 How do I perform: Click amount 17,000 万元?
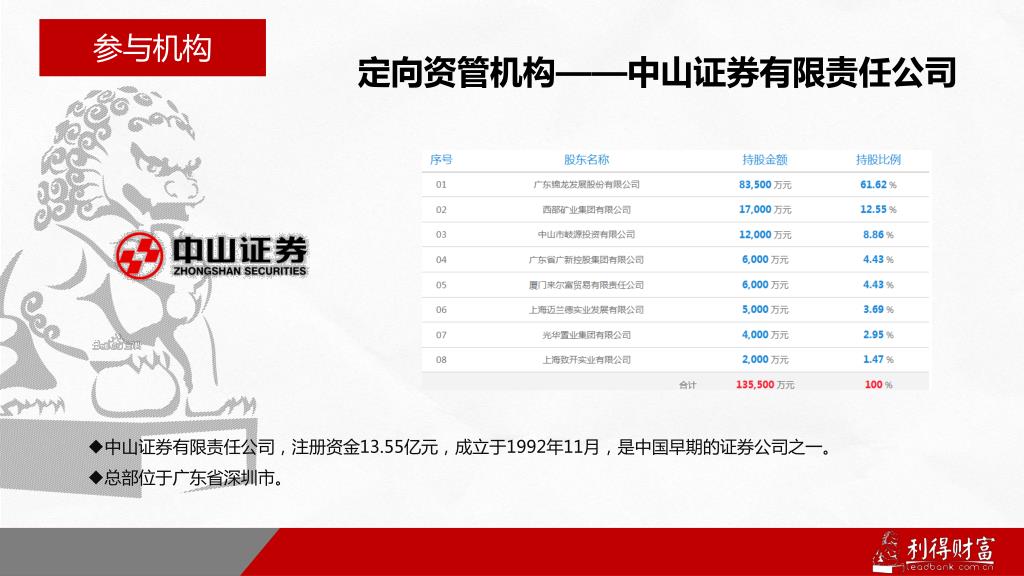click(765, 210)
